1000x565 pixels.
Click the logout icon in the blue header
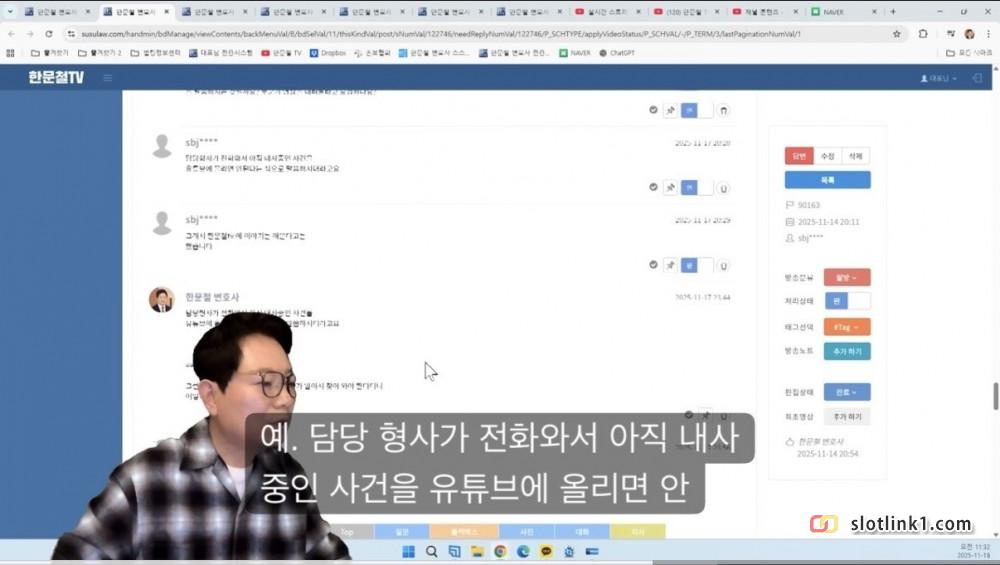(x=977, y=78)
